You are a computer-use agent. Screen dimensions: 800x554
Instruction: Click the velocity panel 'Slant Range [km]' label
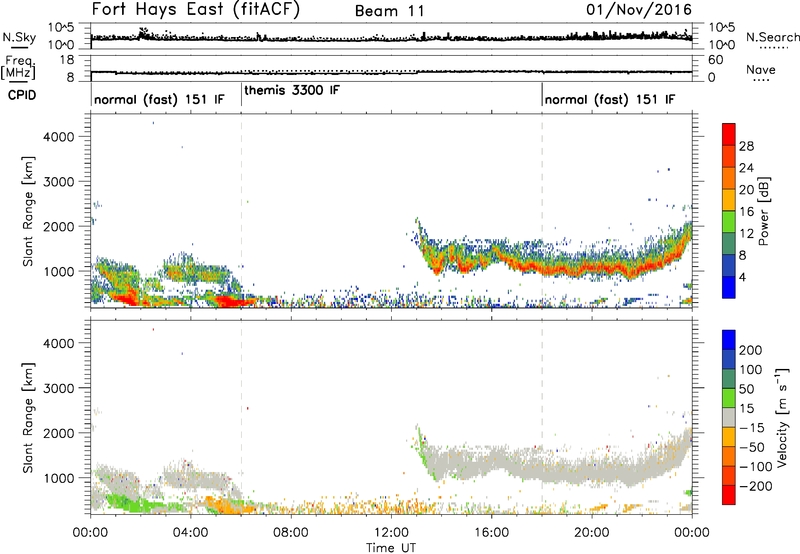coord(28,418)
